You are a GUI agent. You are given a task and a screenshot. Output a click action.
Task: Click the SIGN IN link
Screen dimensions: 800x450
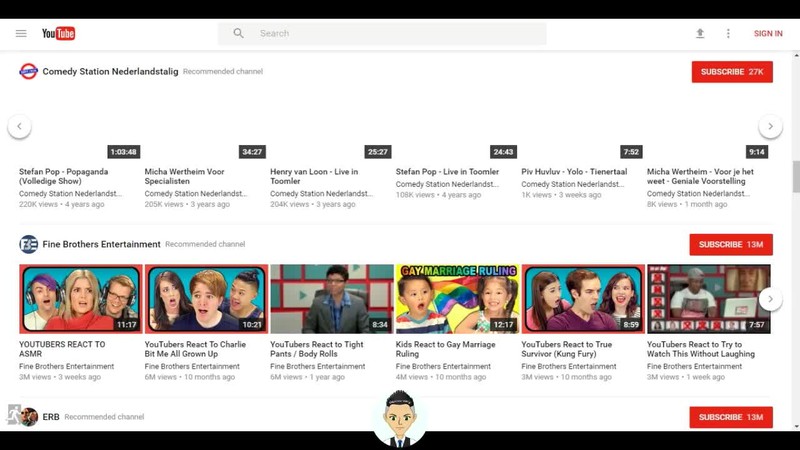pos(768,33)
